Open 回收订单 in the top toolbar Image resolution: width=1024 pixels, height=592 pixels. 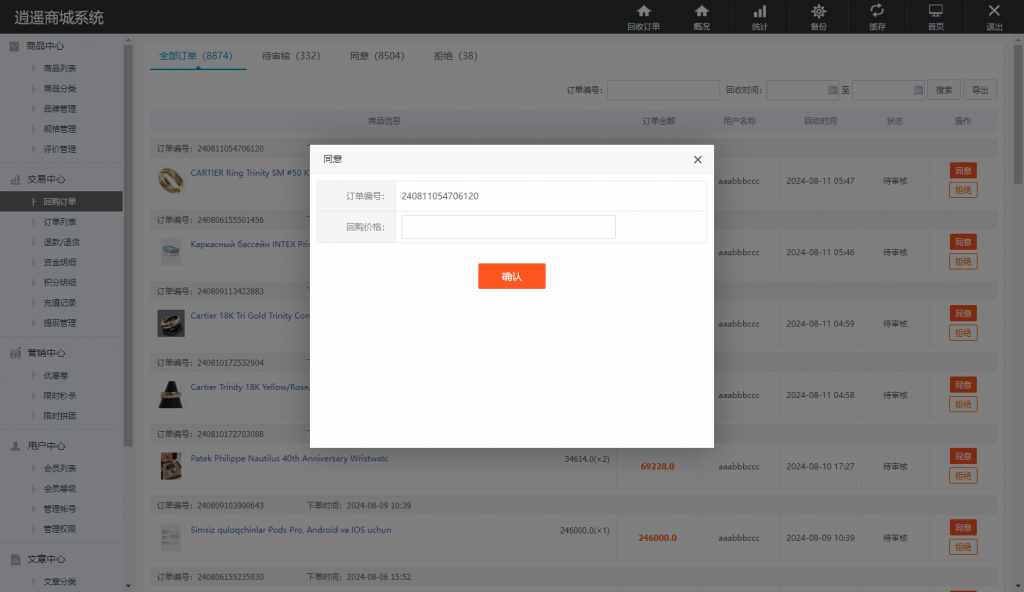[x=643, y=17]
